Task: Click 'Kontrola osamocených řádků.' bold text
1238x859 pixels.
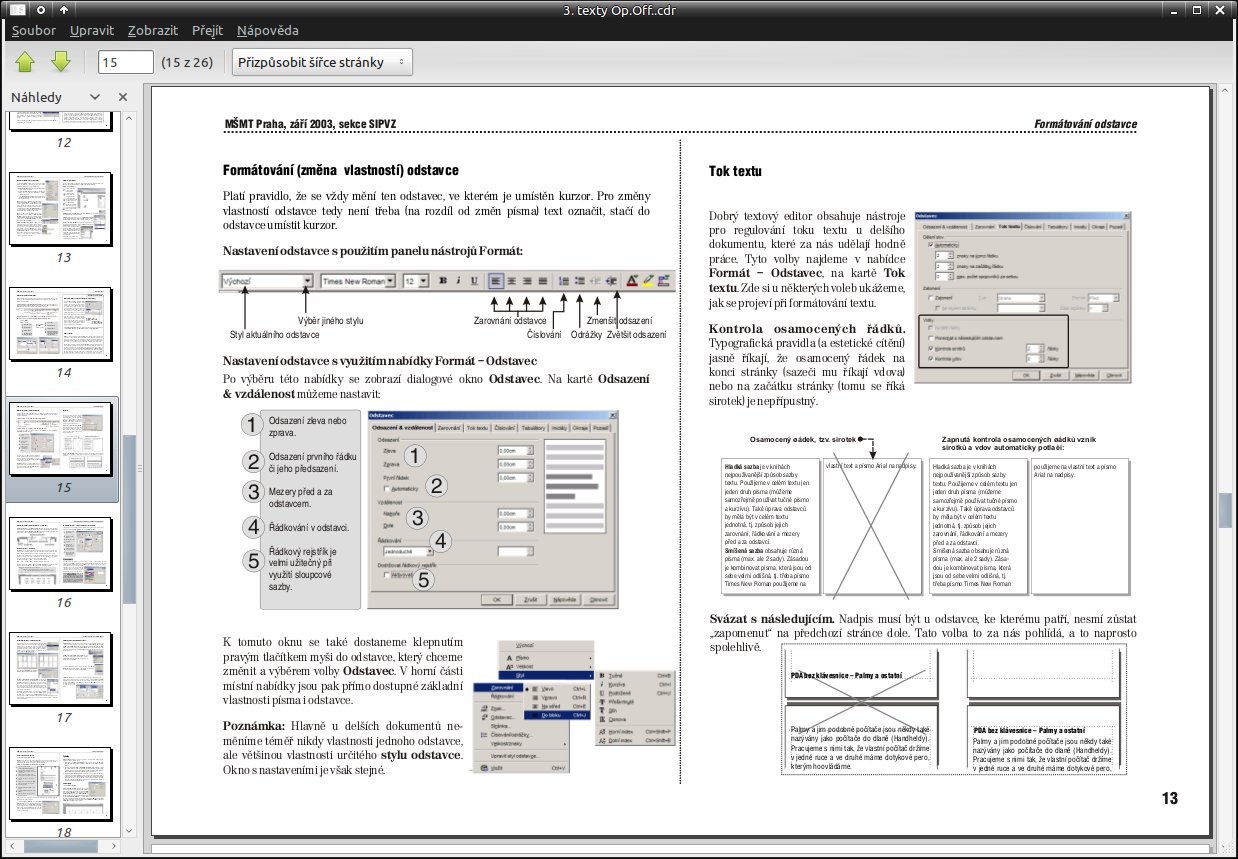Action: 808,328
